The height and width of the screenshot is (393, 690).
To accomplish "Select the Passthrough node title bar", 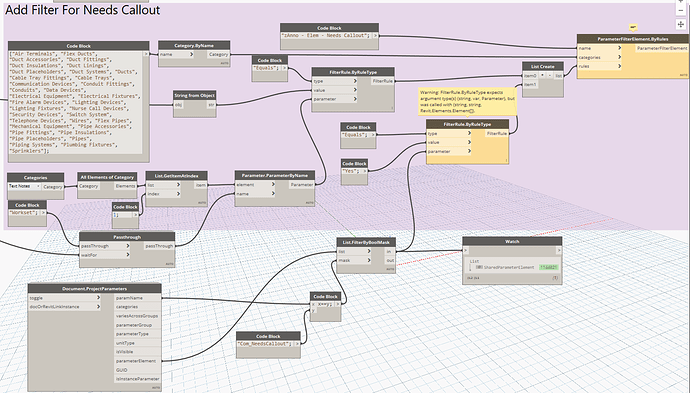I will (x=127, y=237).
